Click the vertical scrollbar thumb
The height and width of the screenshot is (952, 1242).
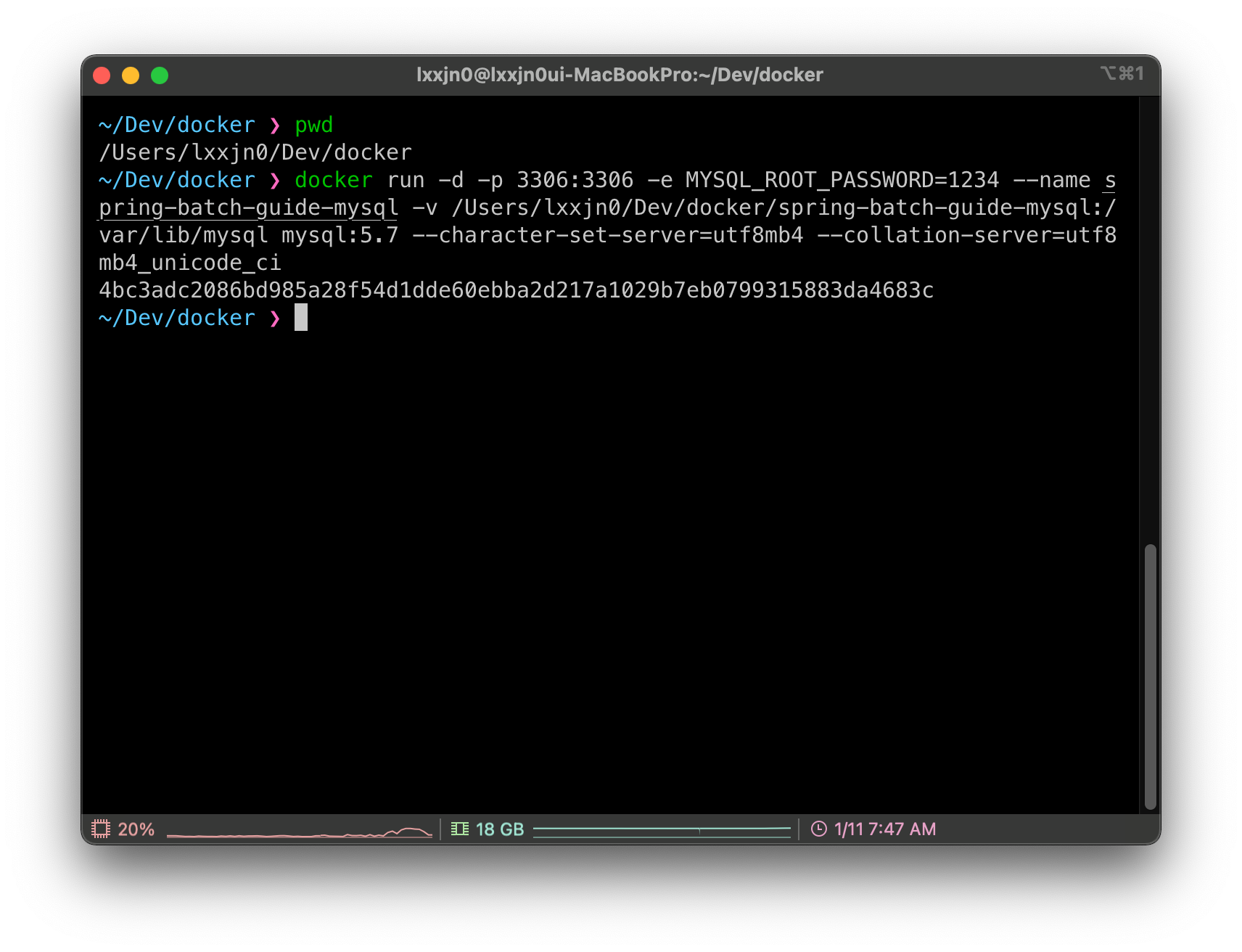pyautogui.click(x=1150, y=676)
